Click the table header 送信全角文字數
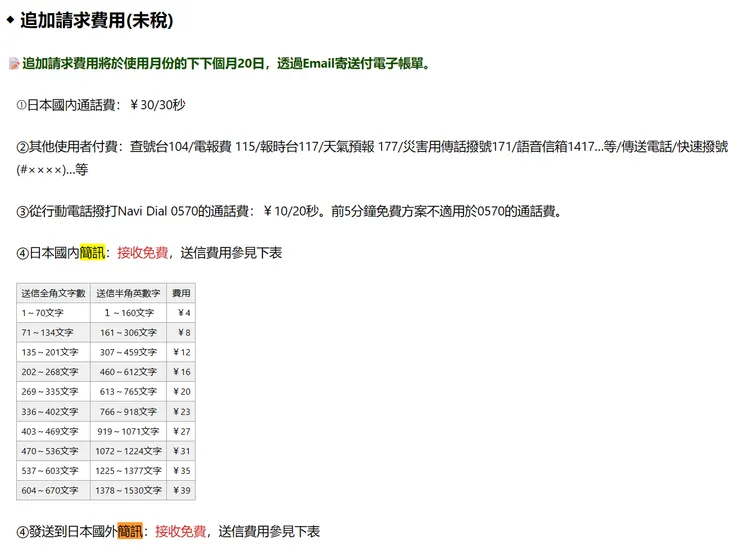The width and height of the screenshot is (740, 550). click(x=53, y=293)
